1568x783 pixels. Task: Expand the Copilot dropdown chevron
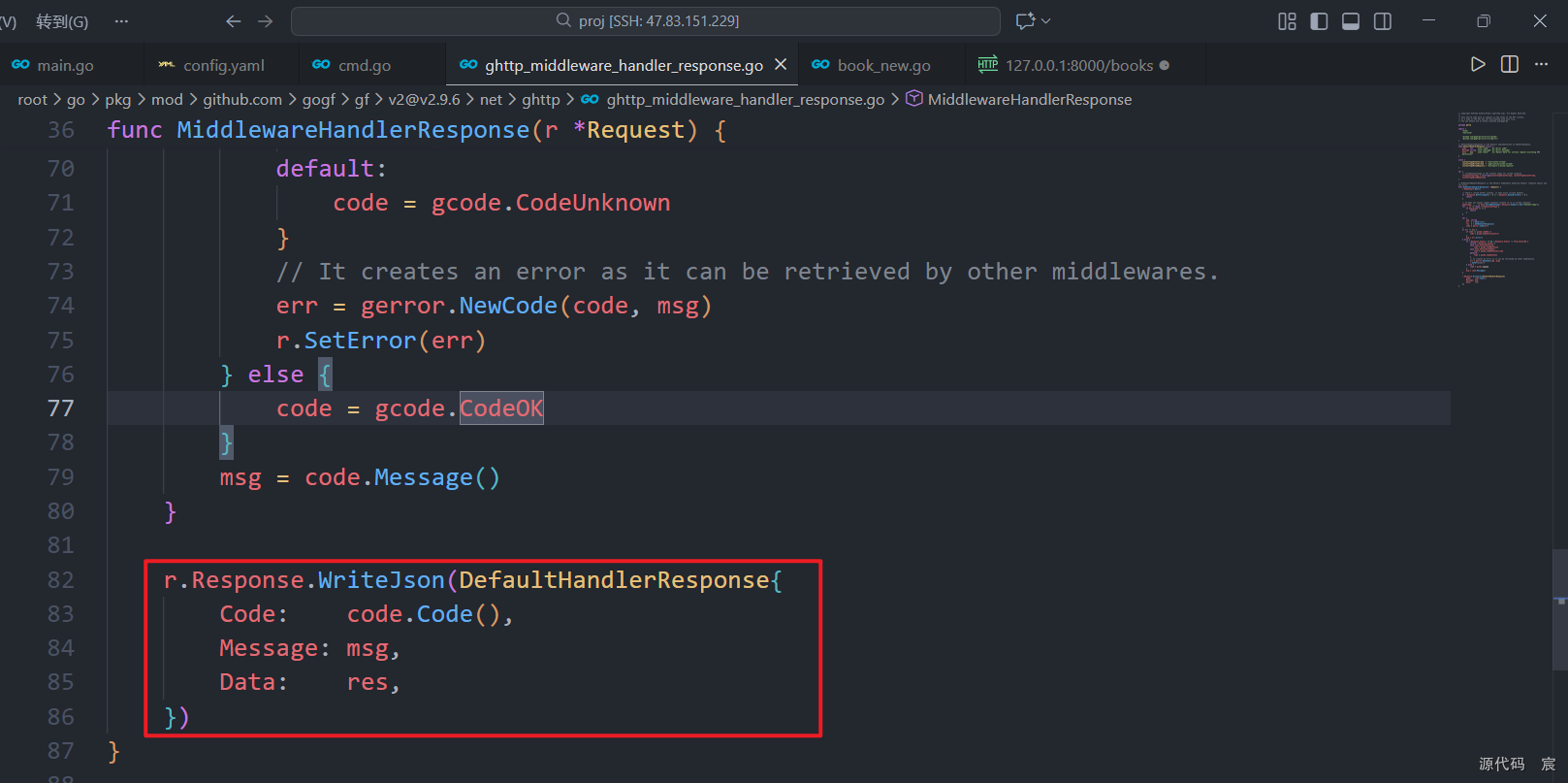(1046, 20)
